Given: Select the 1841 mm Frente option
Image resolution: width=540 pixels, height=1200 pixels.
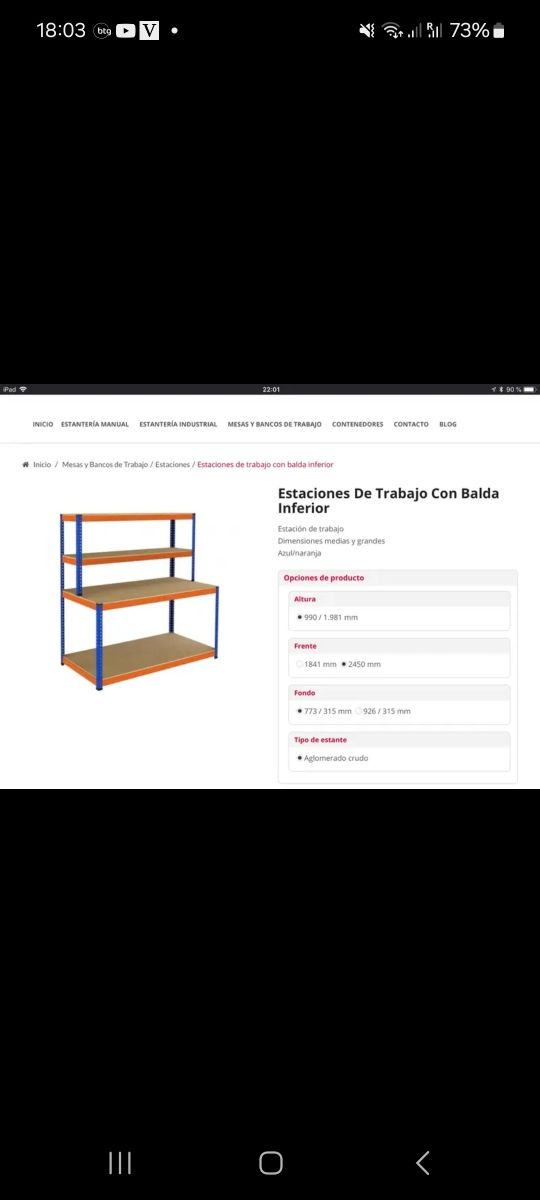Looking at the screenshot, I should point(317,664).
